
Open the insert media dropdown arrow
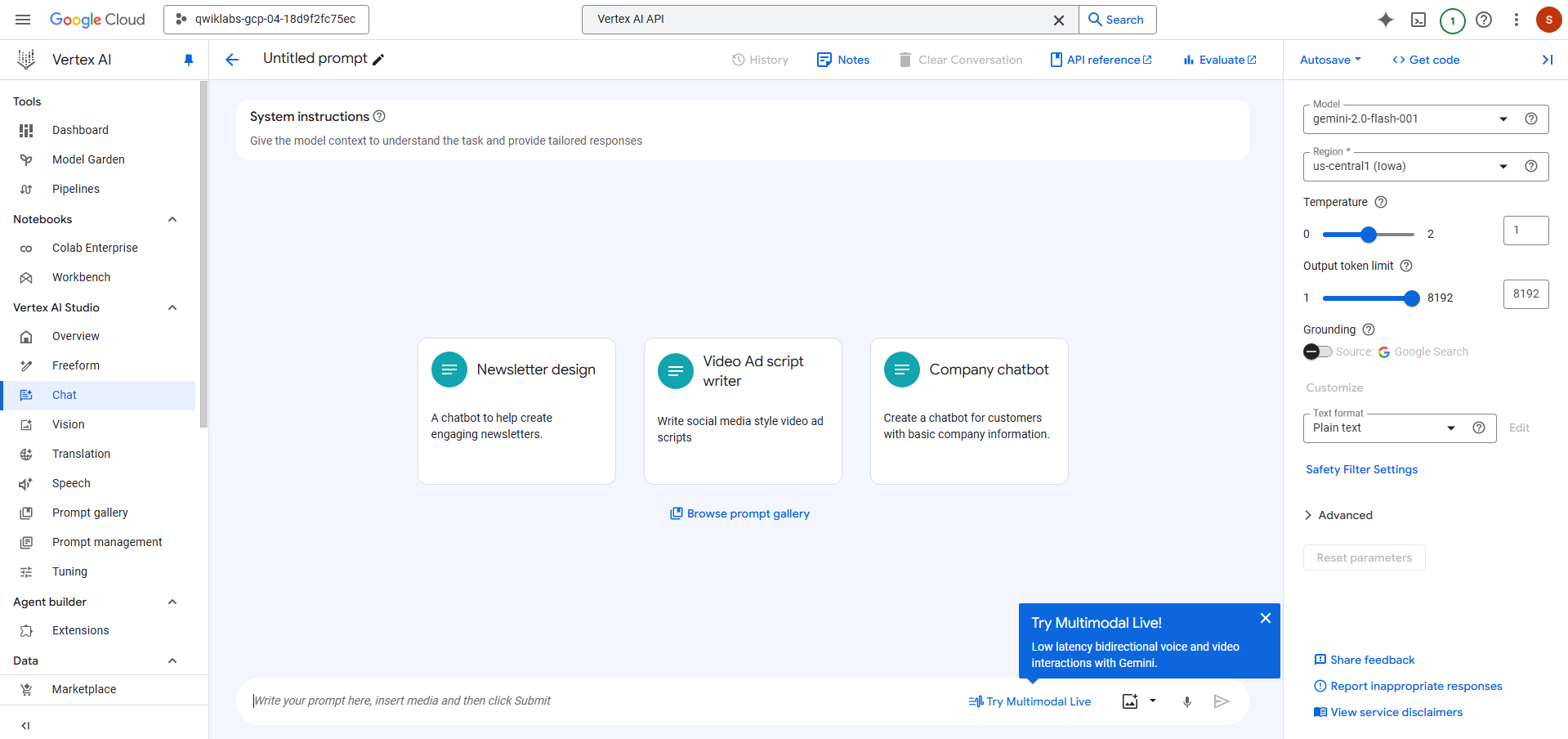(x=1153, y=701)
